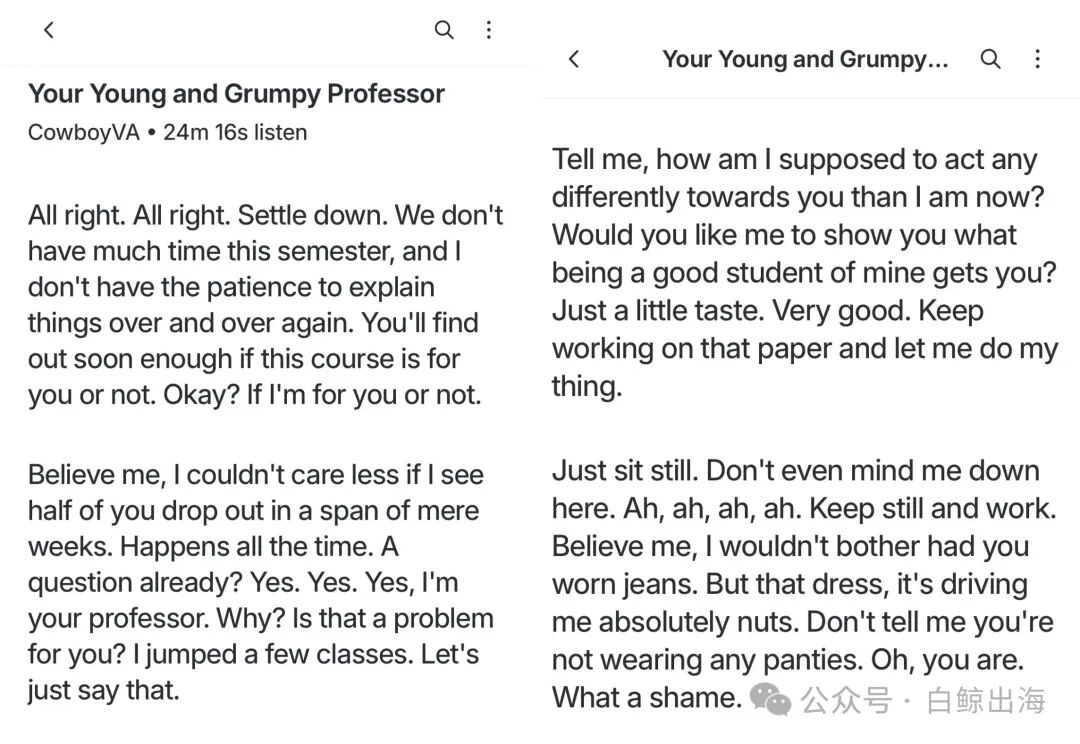
Task: Tap the paragraph starting Tell me, how am I
Action: click(x=804, y=273)
